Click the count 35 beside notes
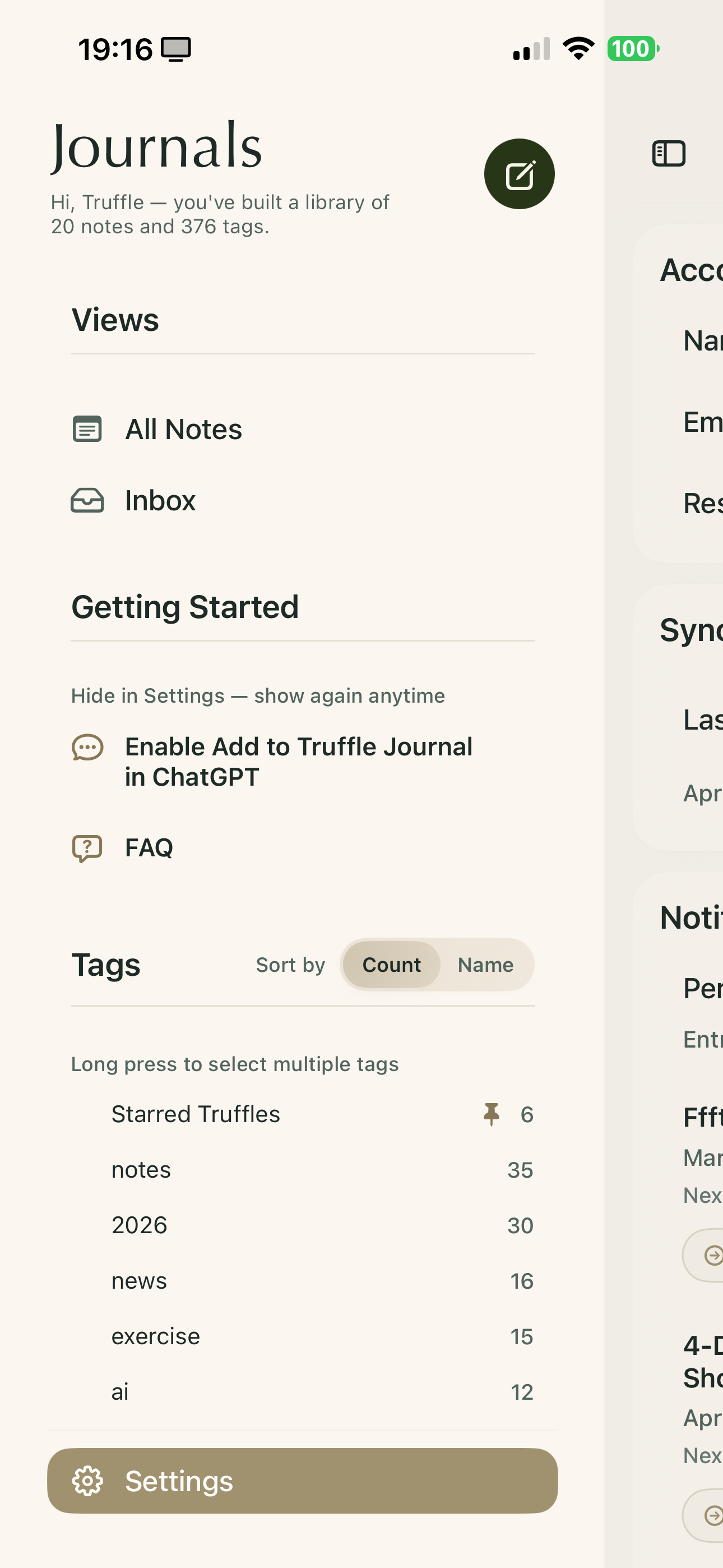This screenshot has height=1568, width=723. click(x=520, y=1170)
